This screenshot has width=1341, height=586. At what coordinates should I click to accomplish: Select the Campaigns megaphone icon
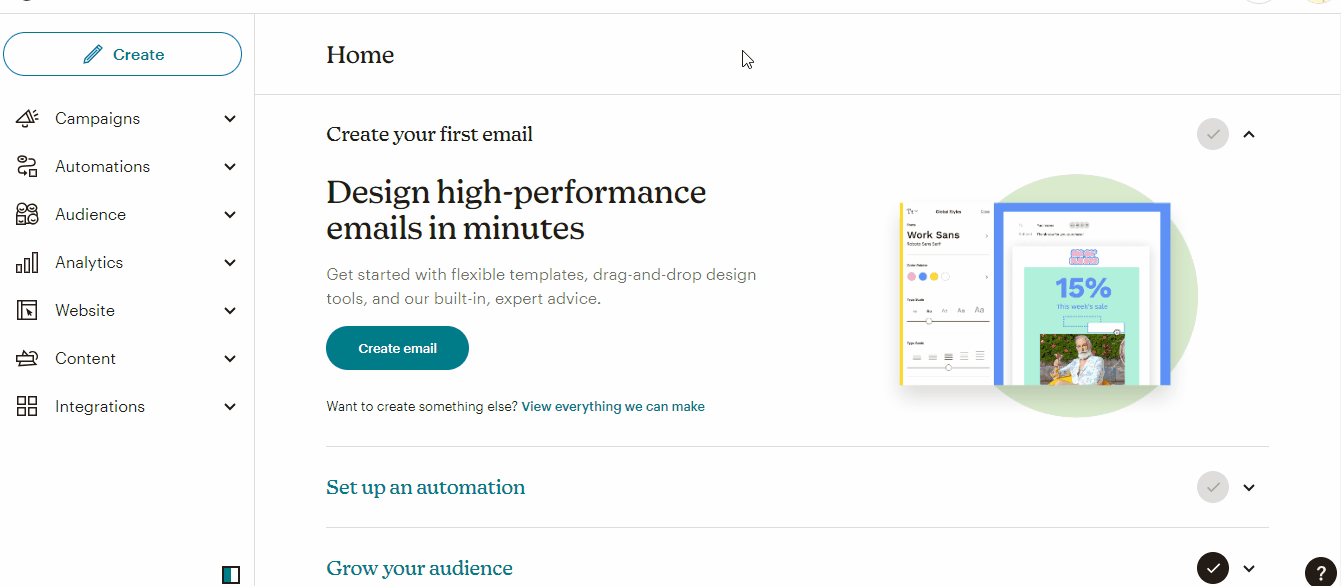27,118
